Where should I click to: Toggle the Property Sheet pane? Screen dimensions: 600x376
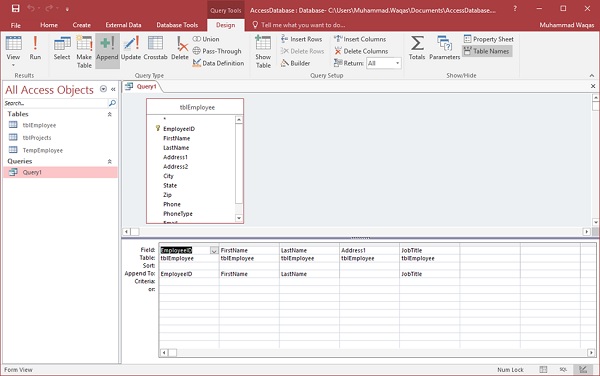pyautogui.click(x=489, y=39)
